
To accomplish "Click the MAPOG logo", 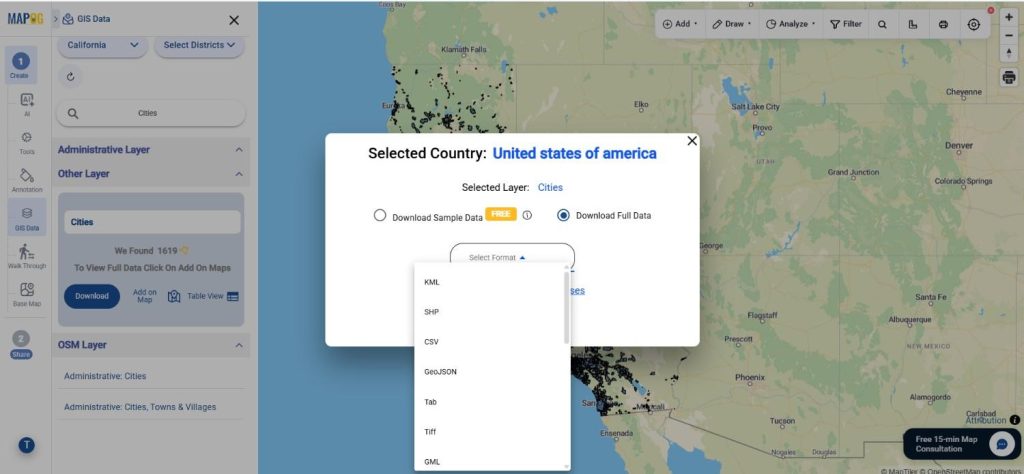I will [x=25, y=18].
